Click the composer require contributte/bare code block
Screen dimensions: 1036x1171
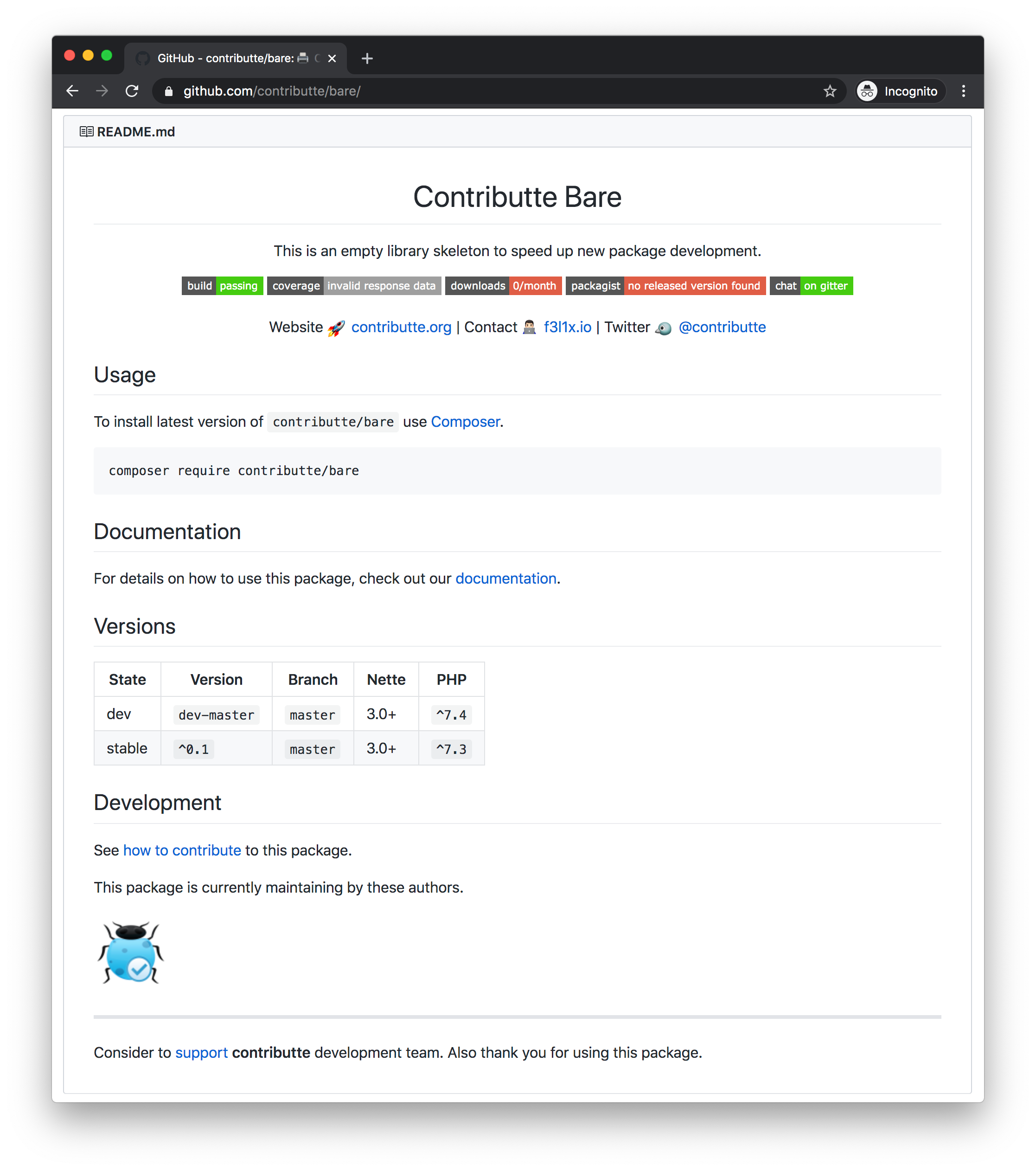(517, 471)
